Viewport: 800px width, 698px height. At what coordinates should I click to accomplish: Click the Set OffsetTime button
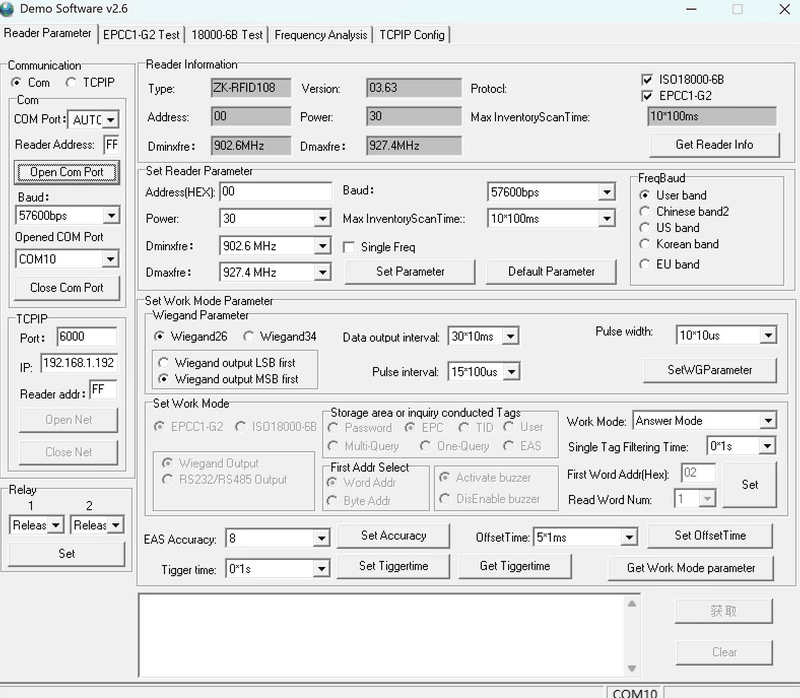tap(710, 536)
